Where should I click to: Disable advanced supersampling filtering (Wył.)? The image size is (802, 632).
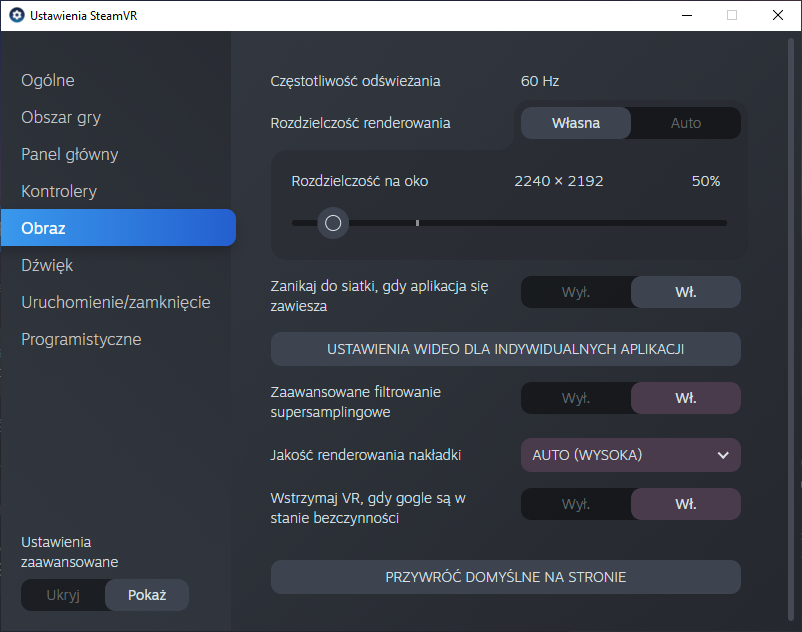point(576,398)
